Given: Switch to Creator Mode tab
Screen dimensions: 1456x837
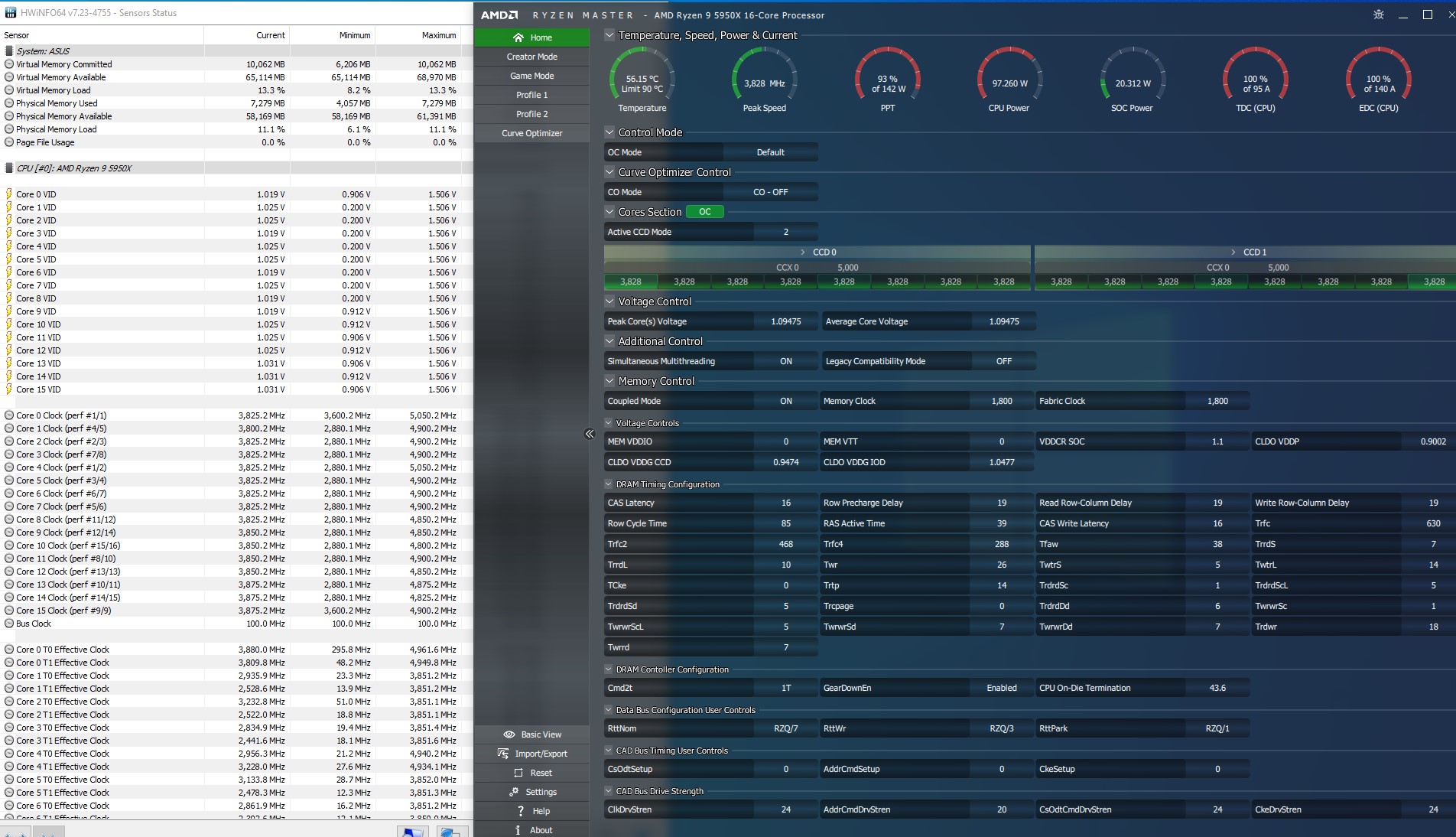Looking at the screenshot, I should 531,57.
